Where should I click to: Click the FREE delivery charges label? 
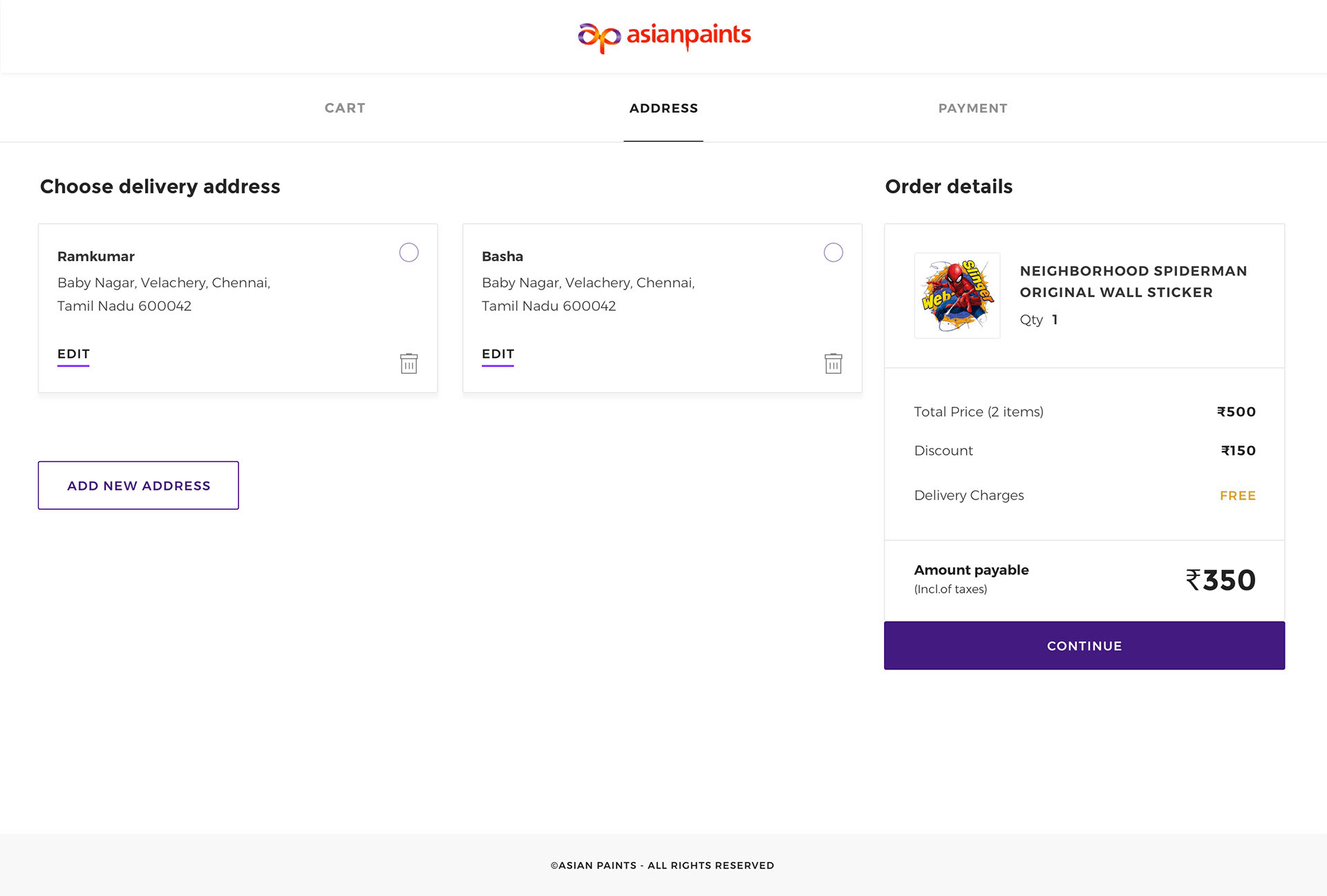point(1237,495)
